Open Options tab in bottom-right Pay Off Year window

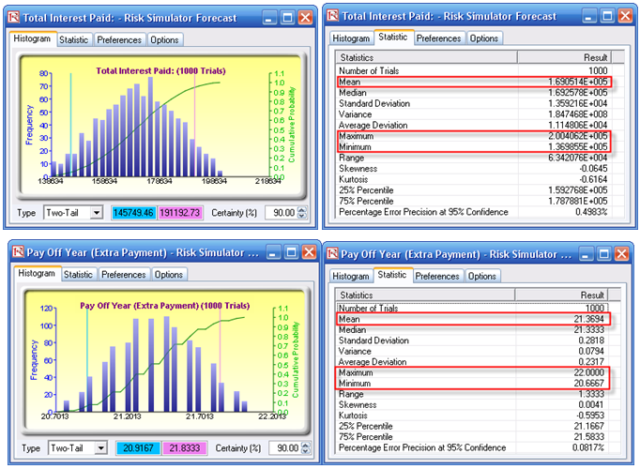click(482, 276)
